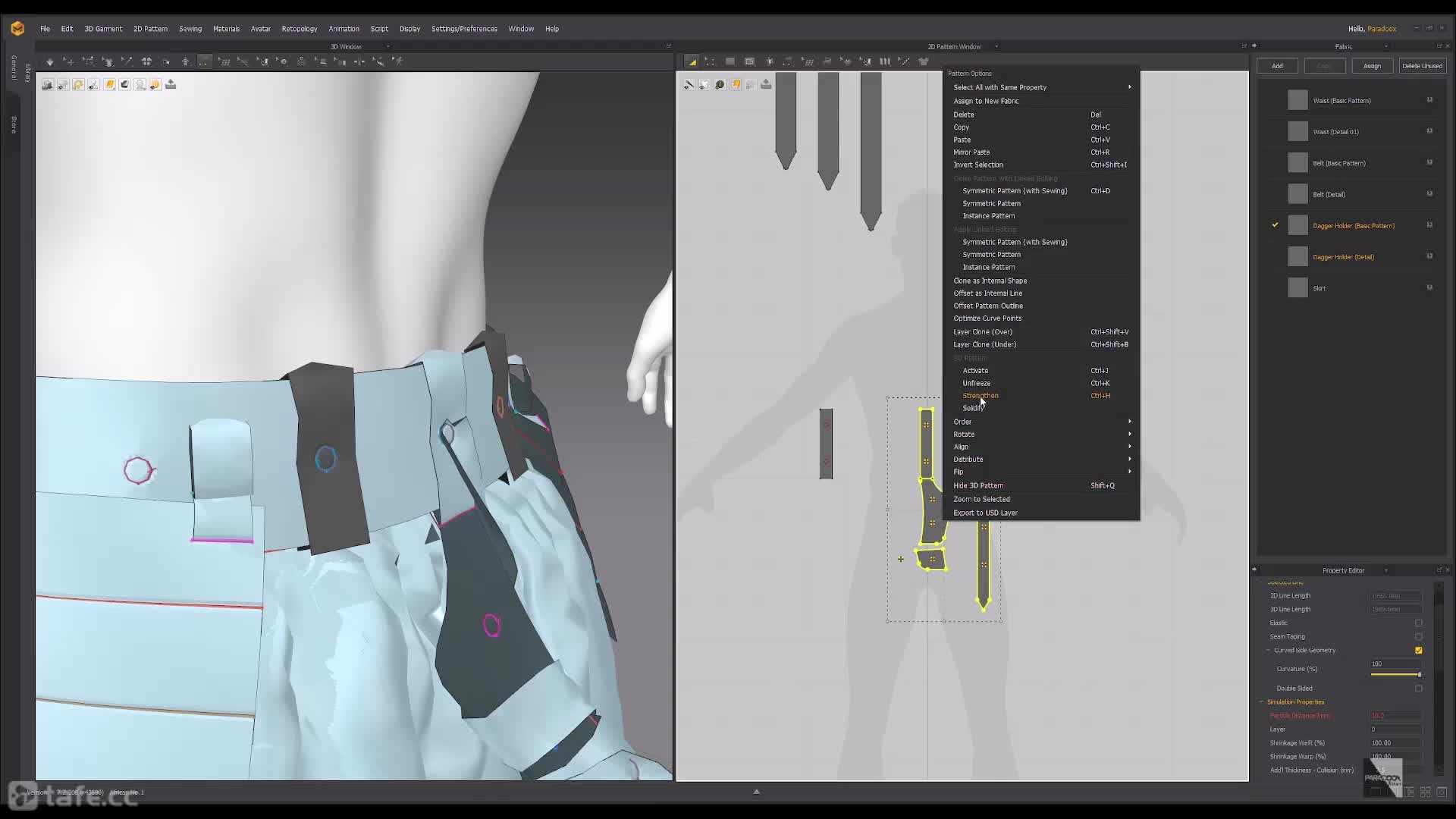
Task: Select the Rectangle pattern tool in 2D toolbar
Action: 730,61
